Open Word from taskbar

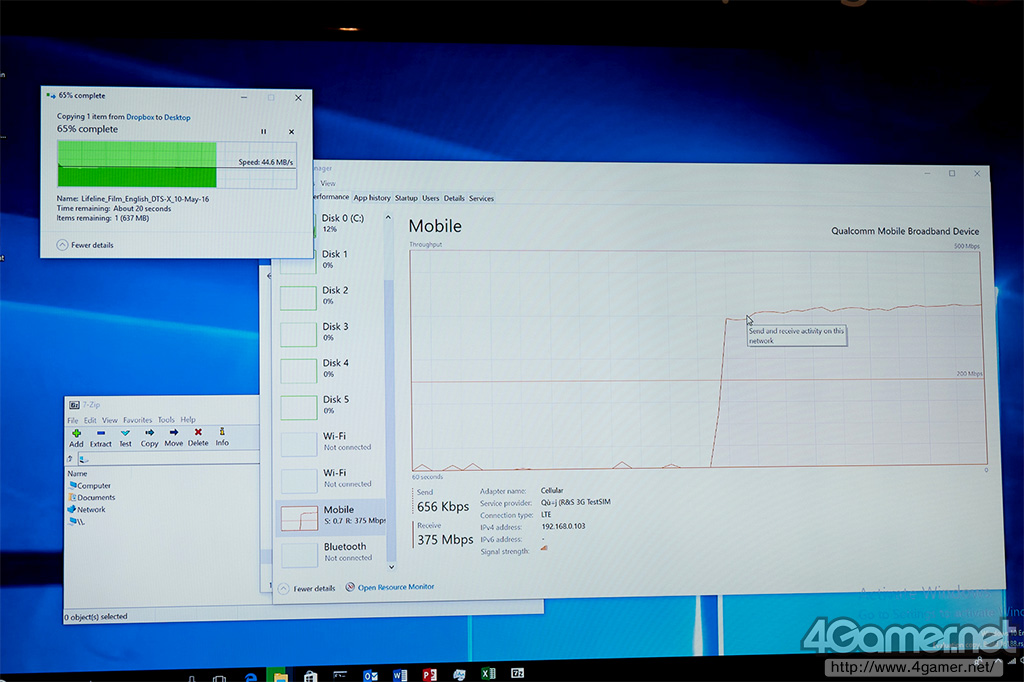point(400,675)
